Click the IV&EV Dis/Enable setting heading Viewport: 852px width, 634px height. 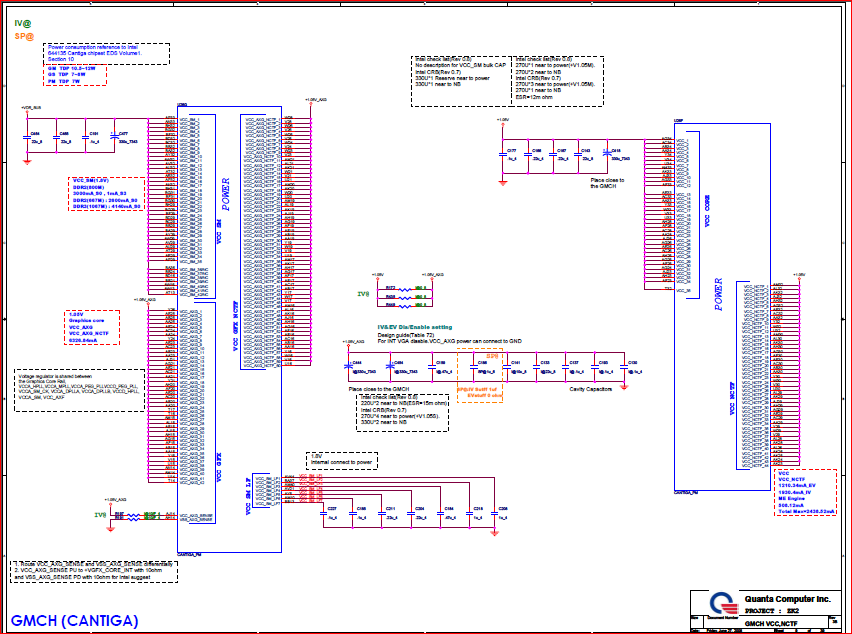tap(415, 328)
